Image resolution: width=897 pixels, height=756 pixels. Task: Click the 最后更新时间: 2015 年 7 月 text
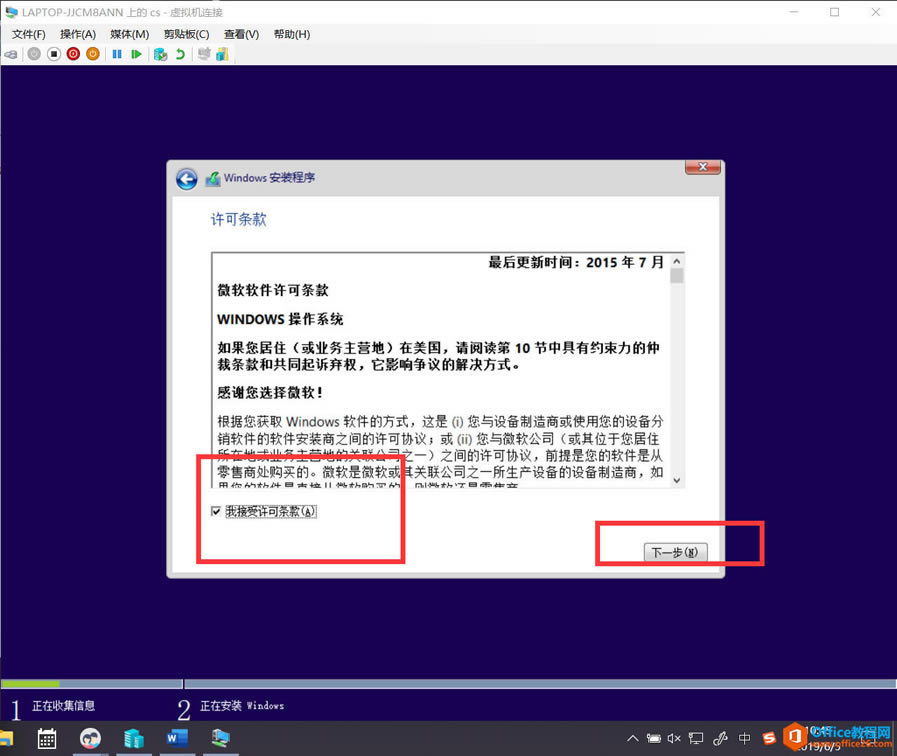click(x=576, y=262)
